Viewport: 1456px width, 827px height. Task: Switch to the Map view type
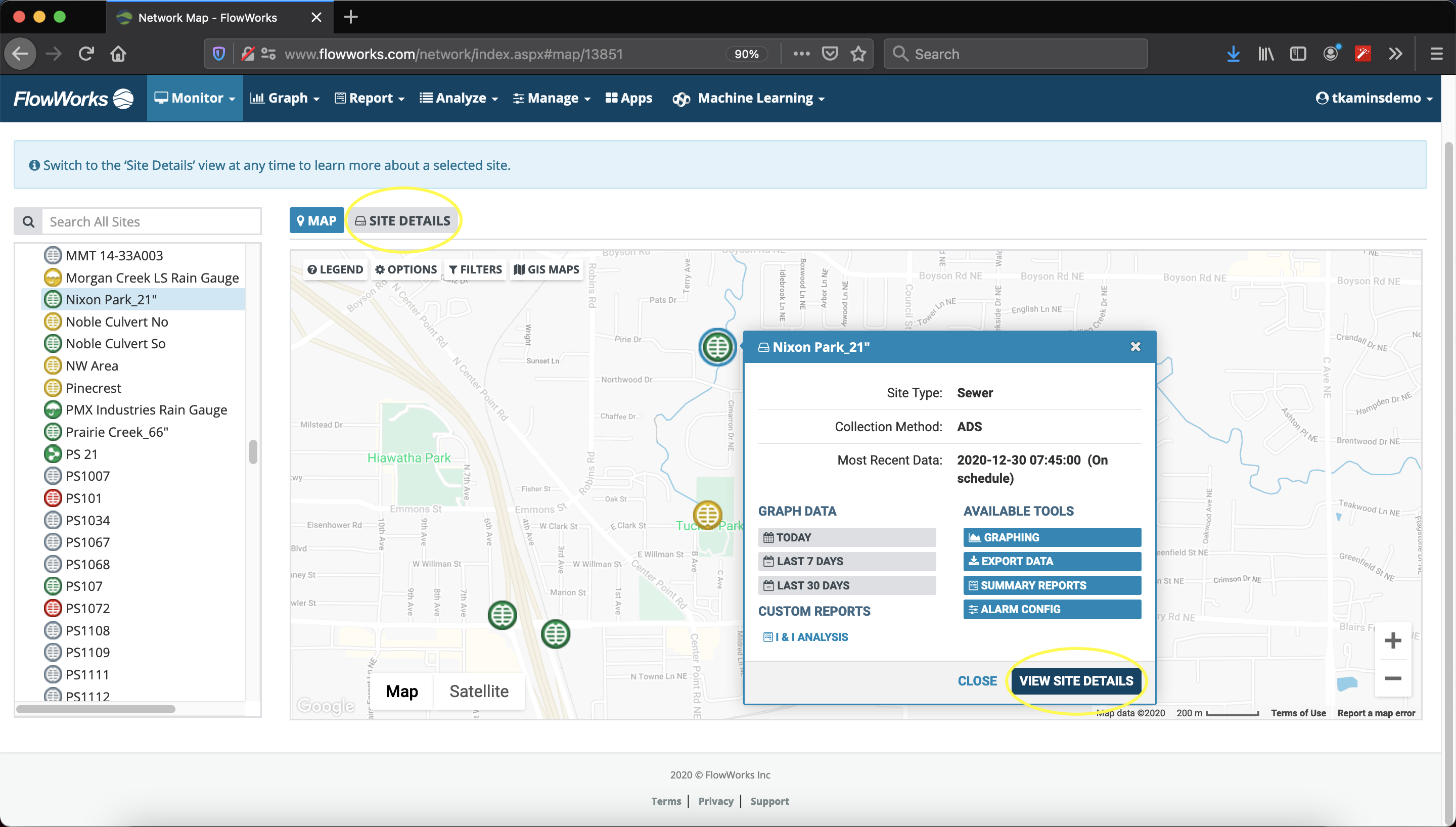(402, 691)
